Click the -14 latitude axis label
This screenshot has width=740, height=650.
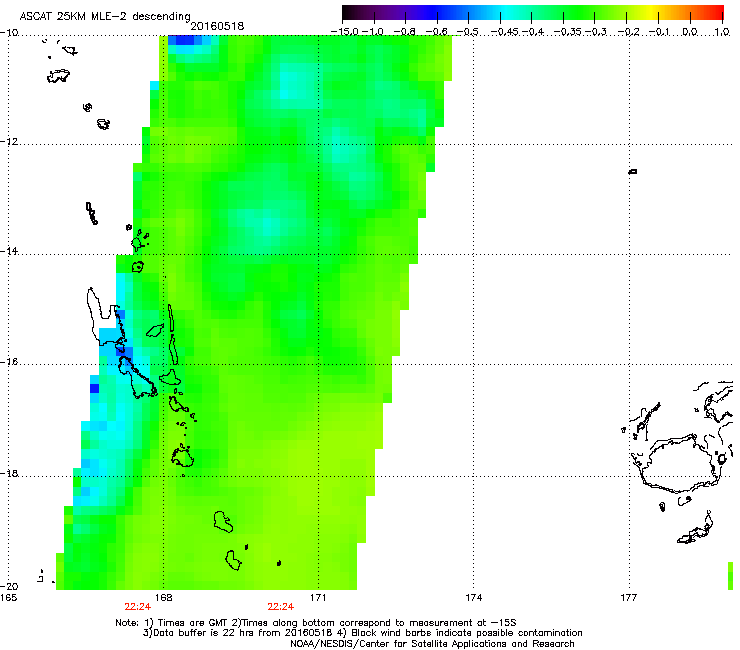(9, 251)
